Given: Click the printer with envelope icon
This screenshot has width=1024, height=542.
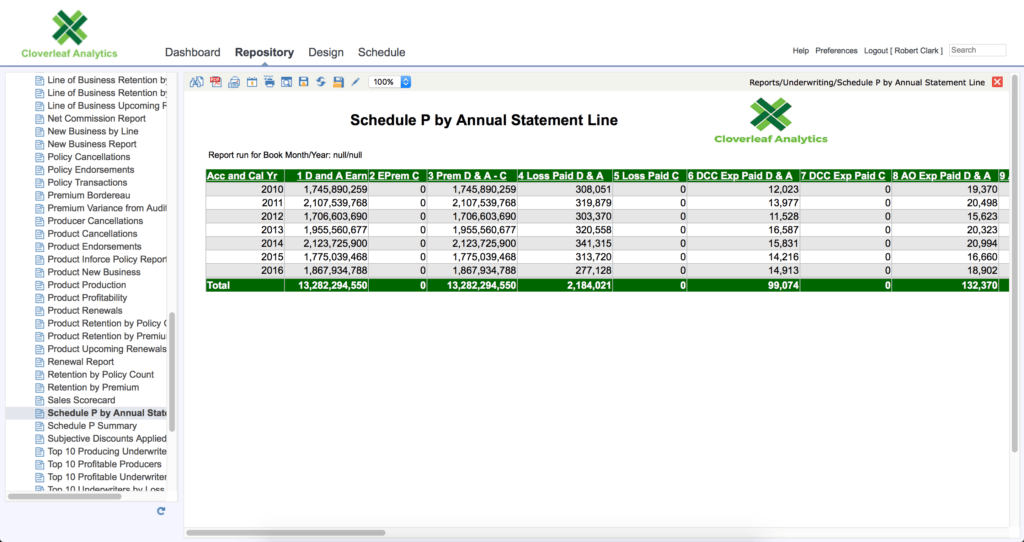Looking at the screenshot, I should click(234, 82).
